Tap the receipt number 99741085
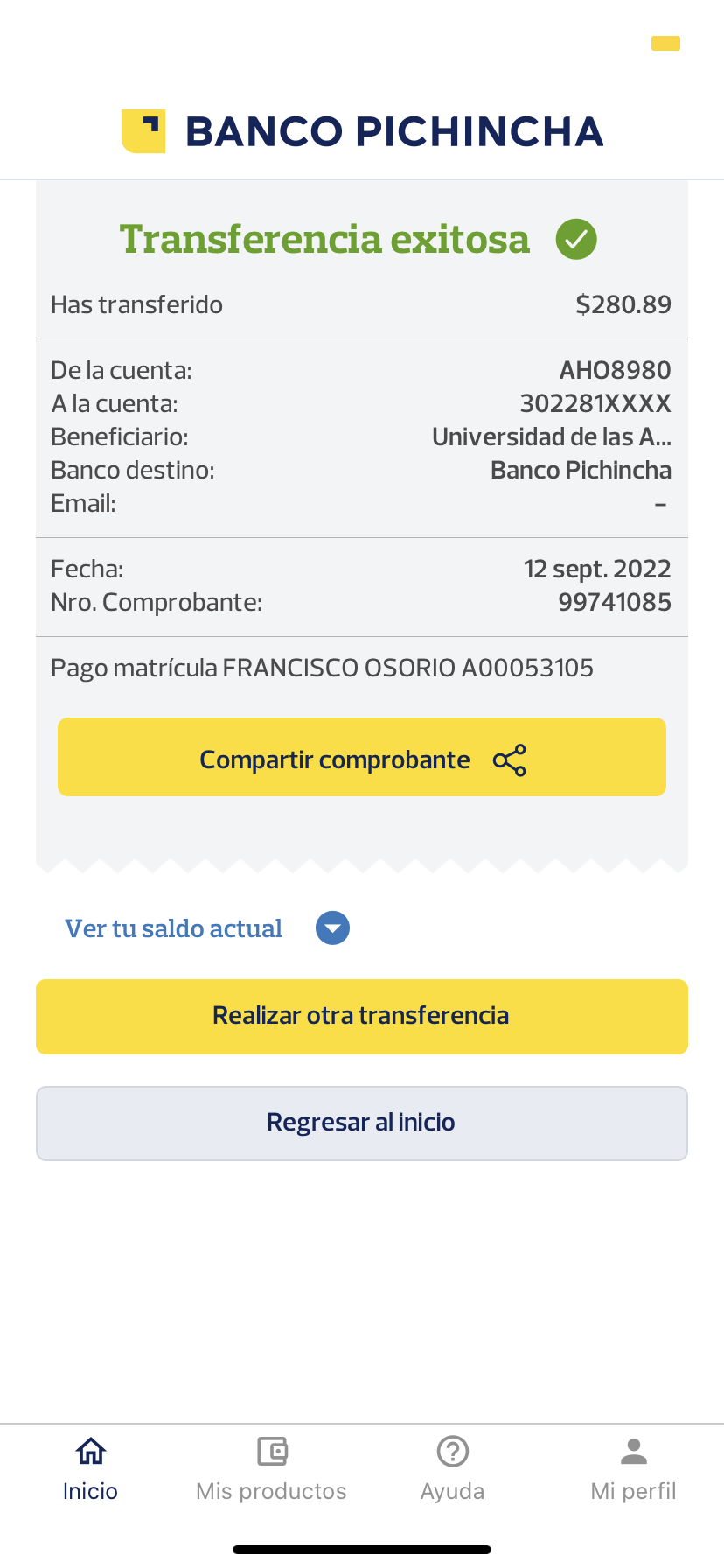Viewport: 724px width, 1568px height. (x=615, y=602)
